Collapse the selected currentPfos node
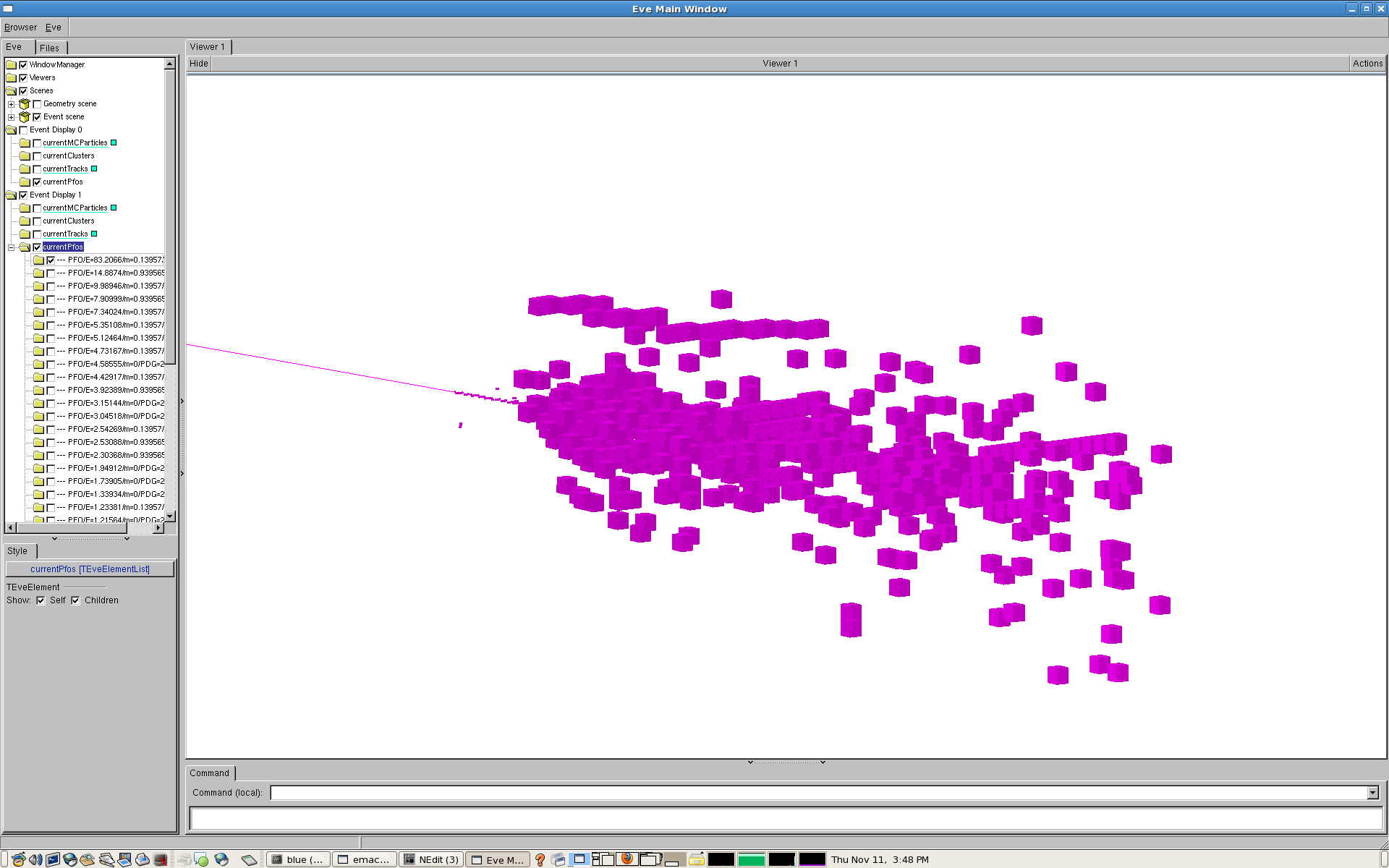The width and height of the screenshot is (1389, 868). [12, 247]
